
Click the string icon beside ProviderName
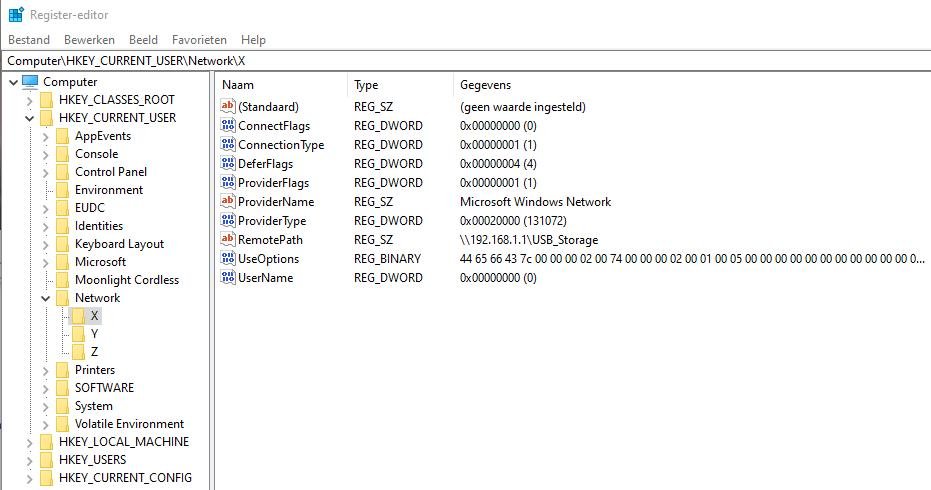227,202
